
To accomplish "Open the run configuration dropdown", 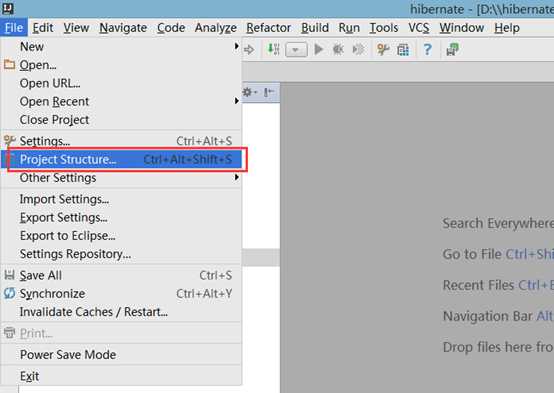I will 296,50.
